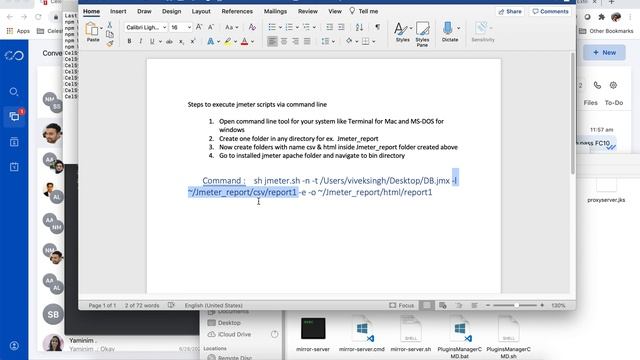Switch to the Insert ribbon tab
The height and width of the screenshot is (360, 640).
tap(118, 11)
